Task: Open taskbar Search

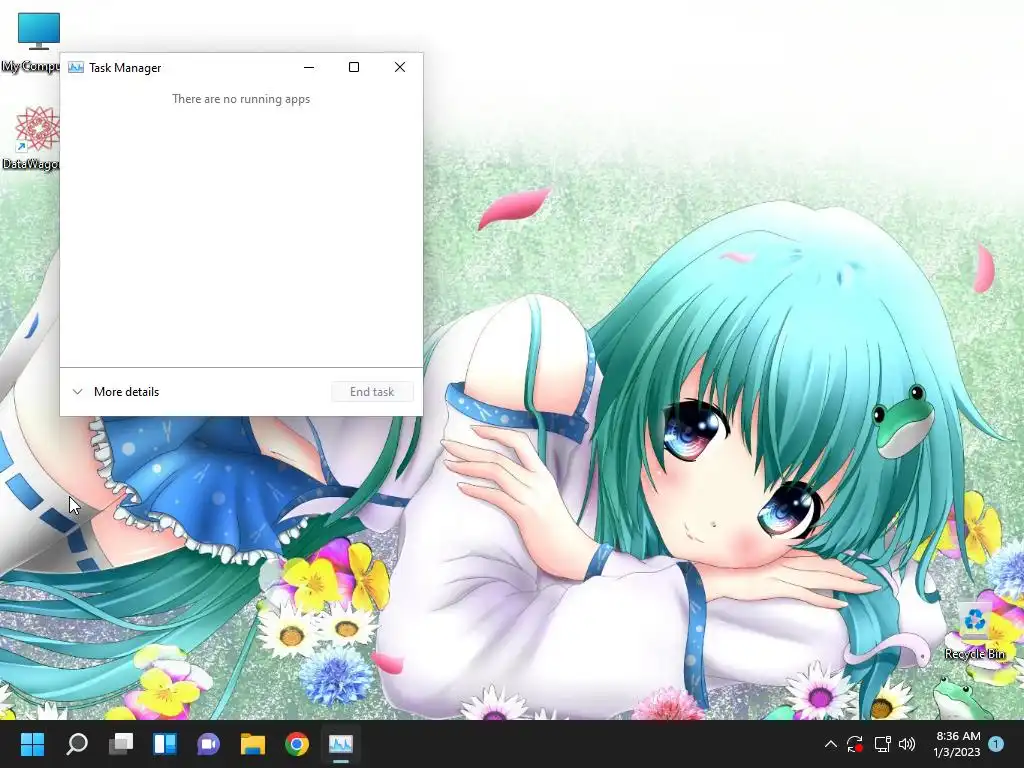Action: (77, 744)
